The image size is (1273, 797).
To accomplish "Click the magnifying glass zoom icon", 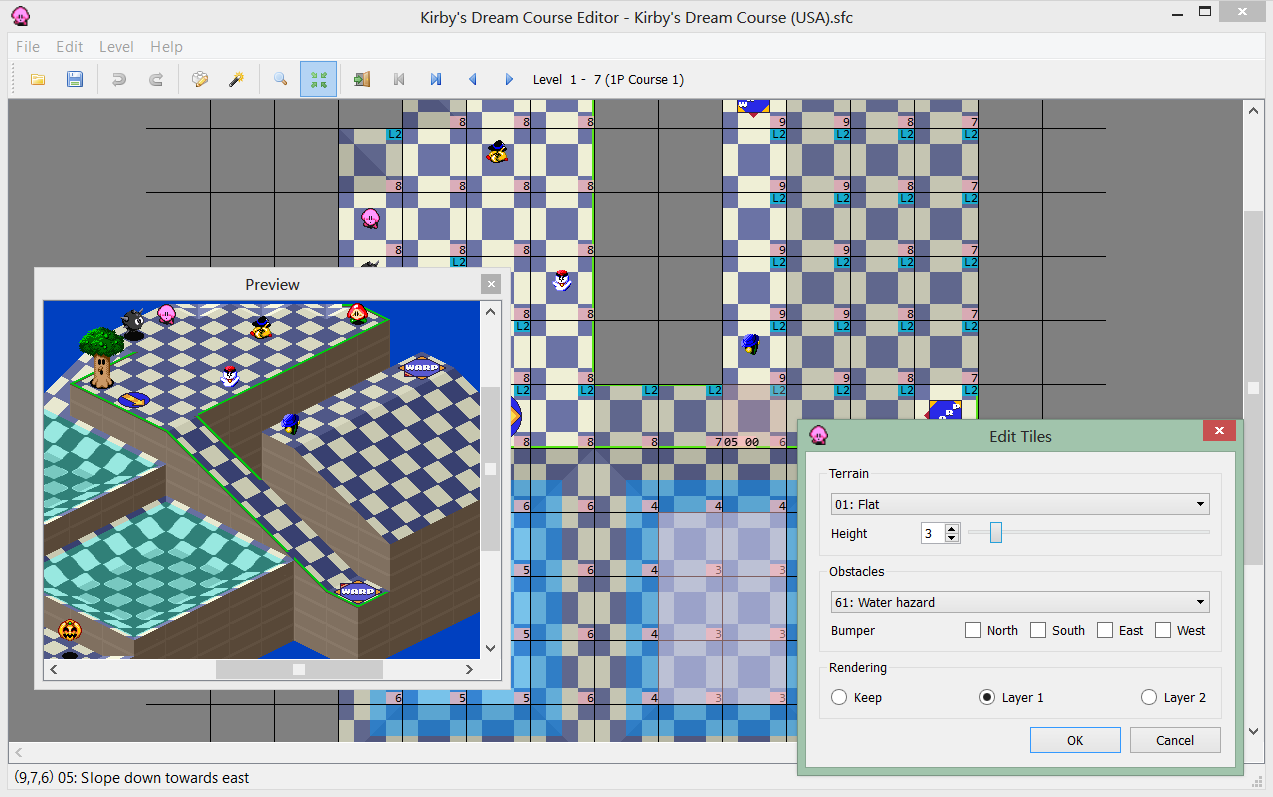I will (x=281, y=79).
